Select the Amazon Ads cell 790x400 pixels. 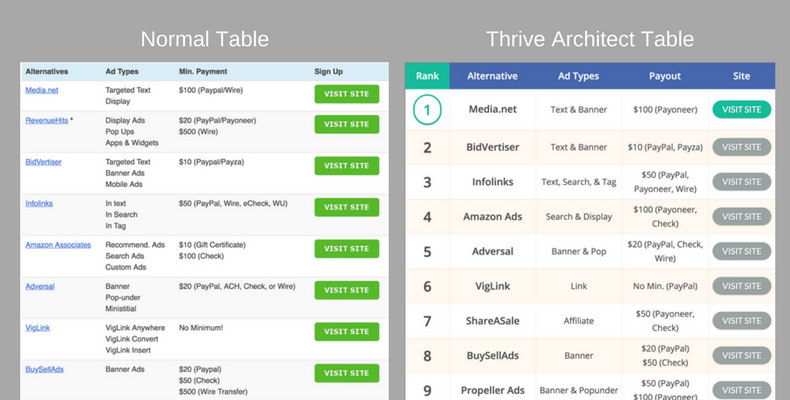click(x=493, y=217)
